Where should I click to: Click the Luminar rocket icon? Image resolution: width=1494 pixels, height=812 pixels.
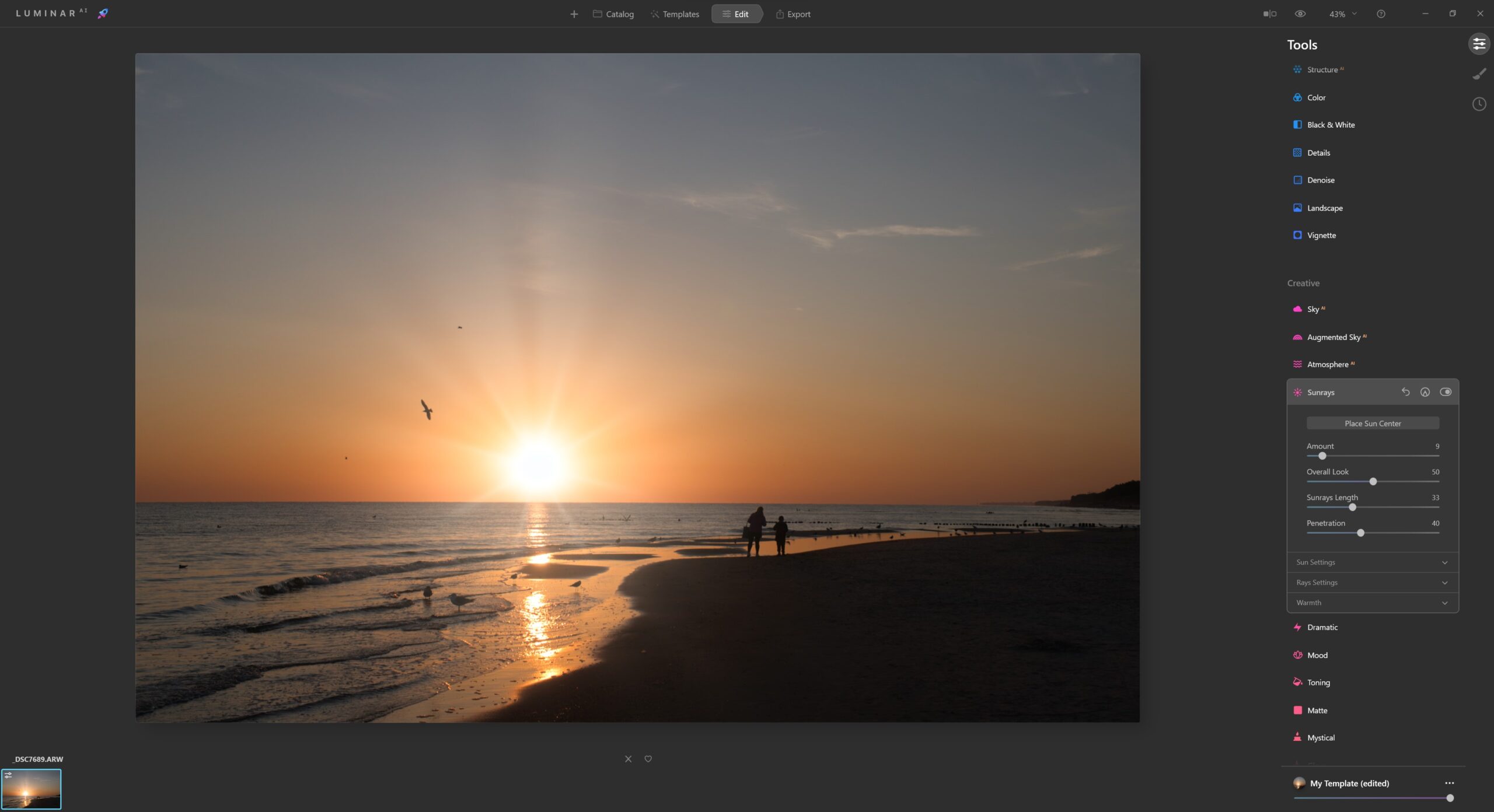[103, 13]
